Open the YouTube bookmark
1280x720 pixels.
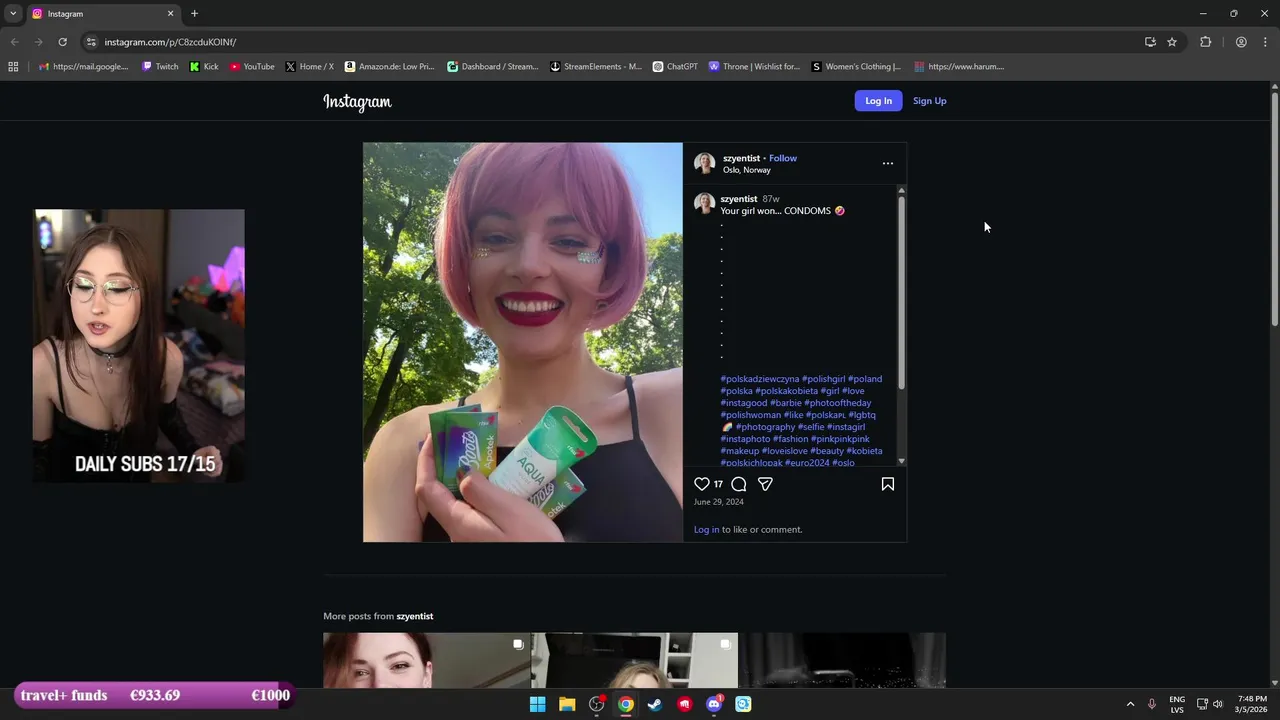point(252,67)
